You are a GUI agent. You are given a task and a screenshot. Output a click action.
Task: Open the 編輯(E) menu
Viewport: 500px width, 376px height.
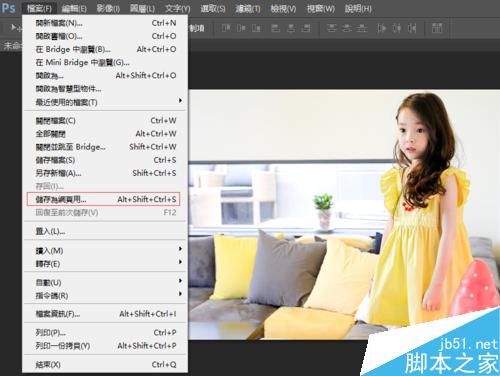[74, 8]
